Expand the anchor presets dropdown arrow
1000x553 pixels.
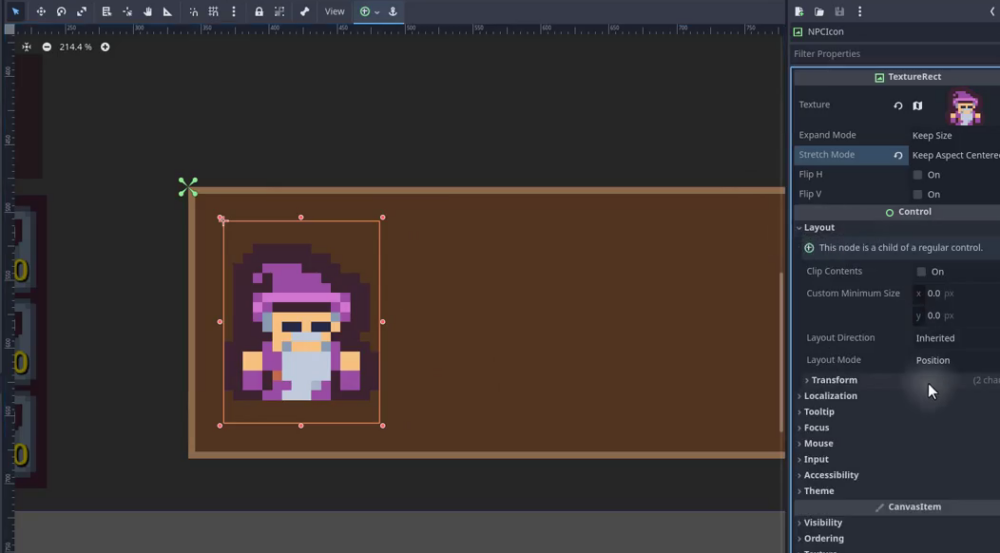(x=377, y=12)
